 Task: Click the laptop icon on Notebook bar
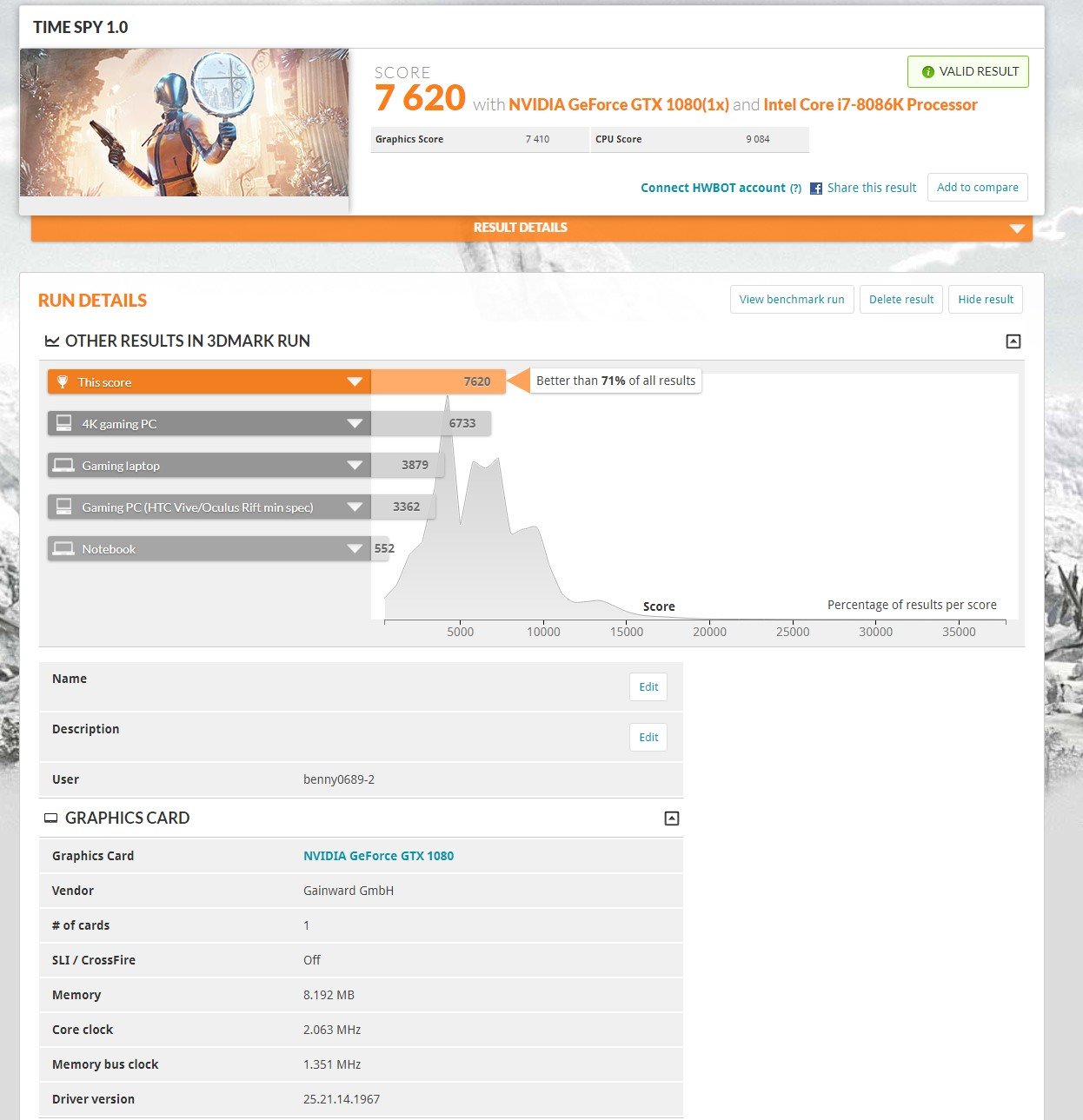[x=63, y=548]
